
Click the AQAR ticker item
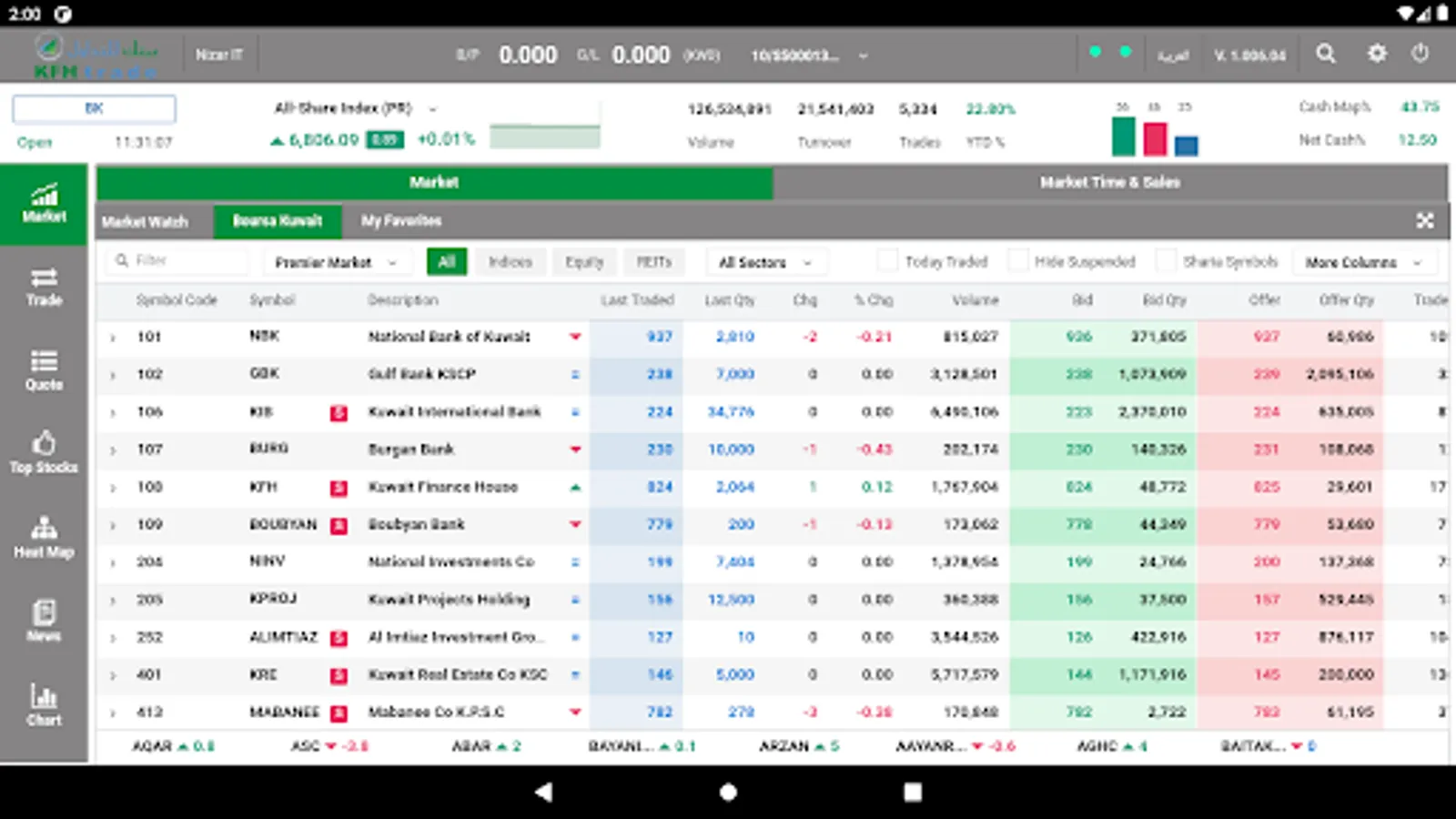pyautogui.click(x=173, y=746)
